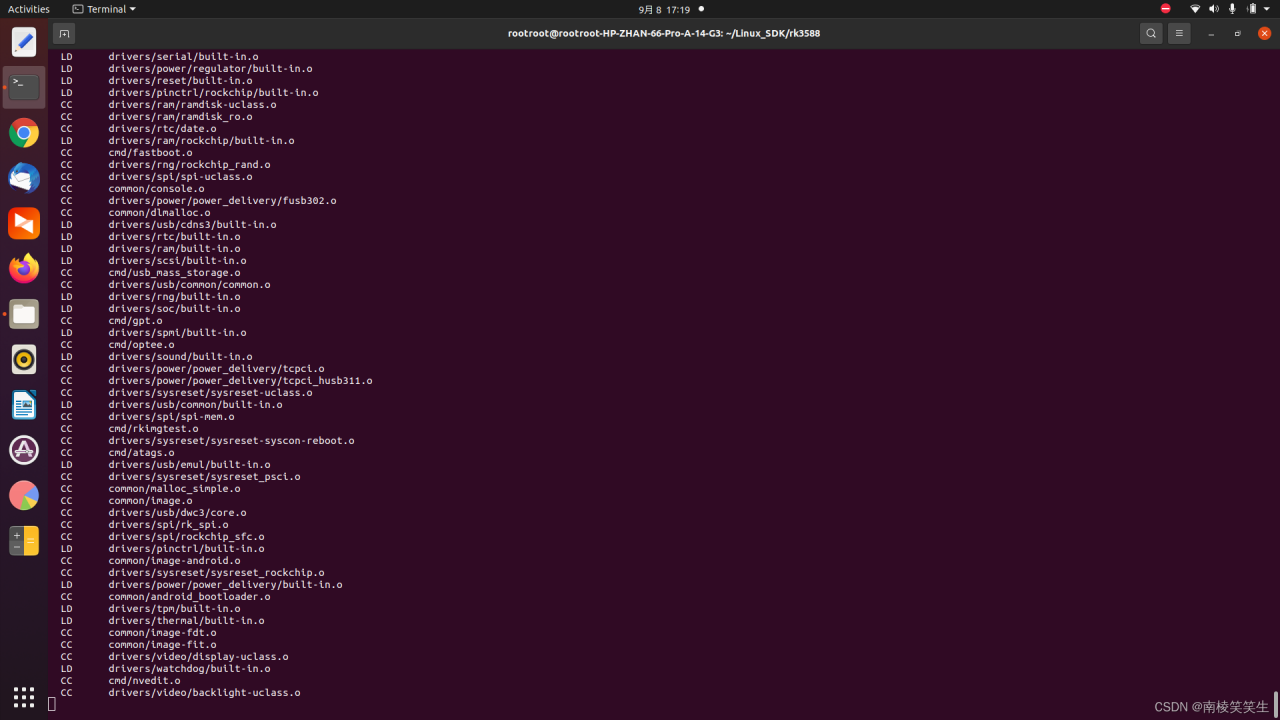The height and width of the screenshot is (720, 1280).
Task: Select the Terminal icon in the dock
Action: click(24, 87)
